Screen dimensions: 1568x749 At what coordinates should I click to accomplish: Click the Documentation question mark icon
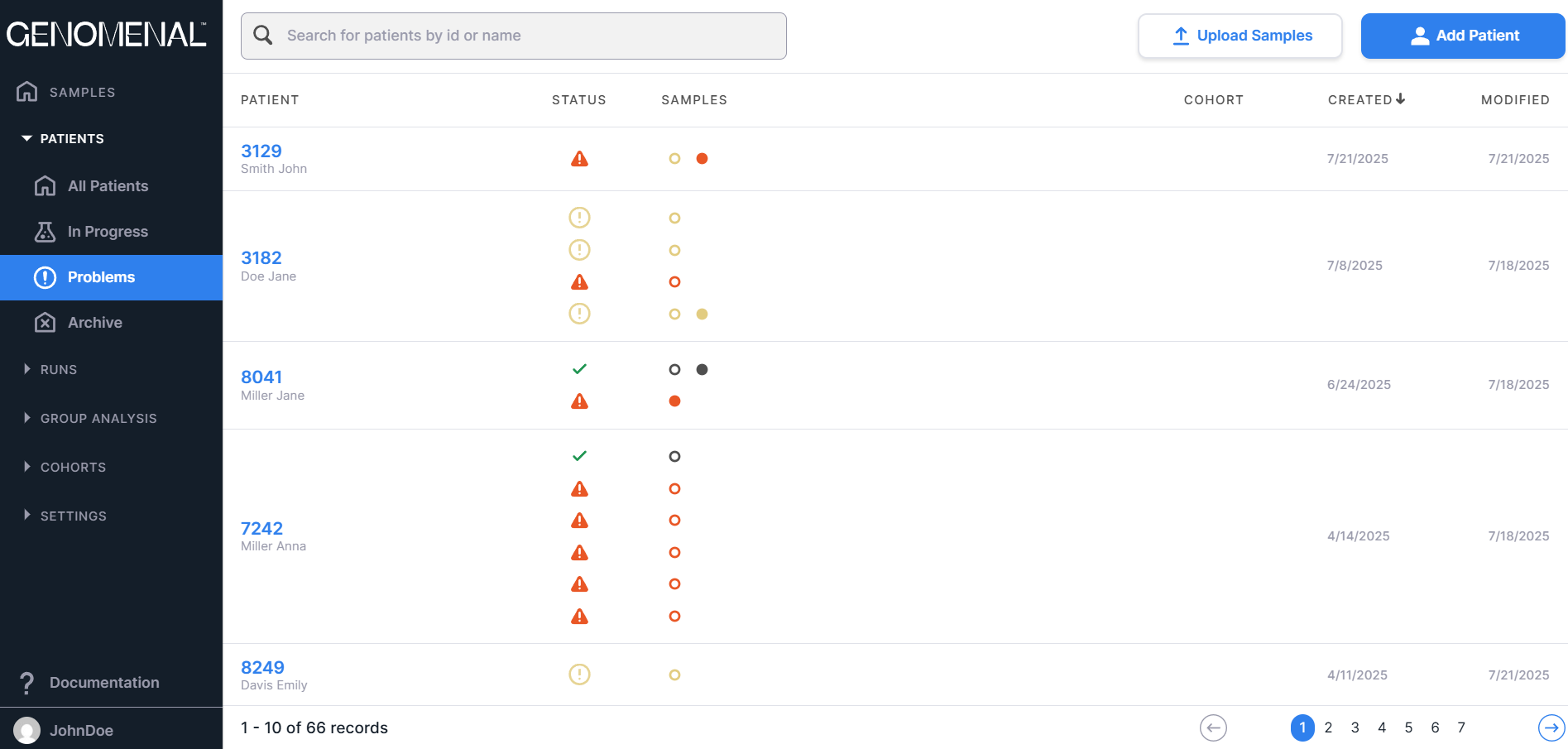pos(27,683)
